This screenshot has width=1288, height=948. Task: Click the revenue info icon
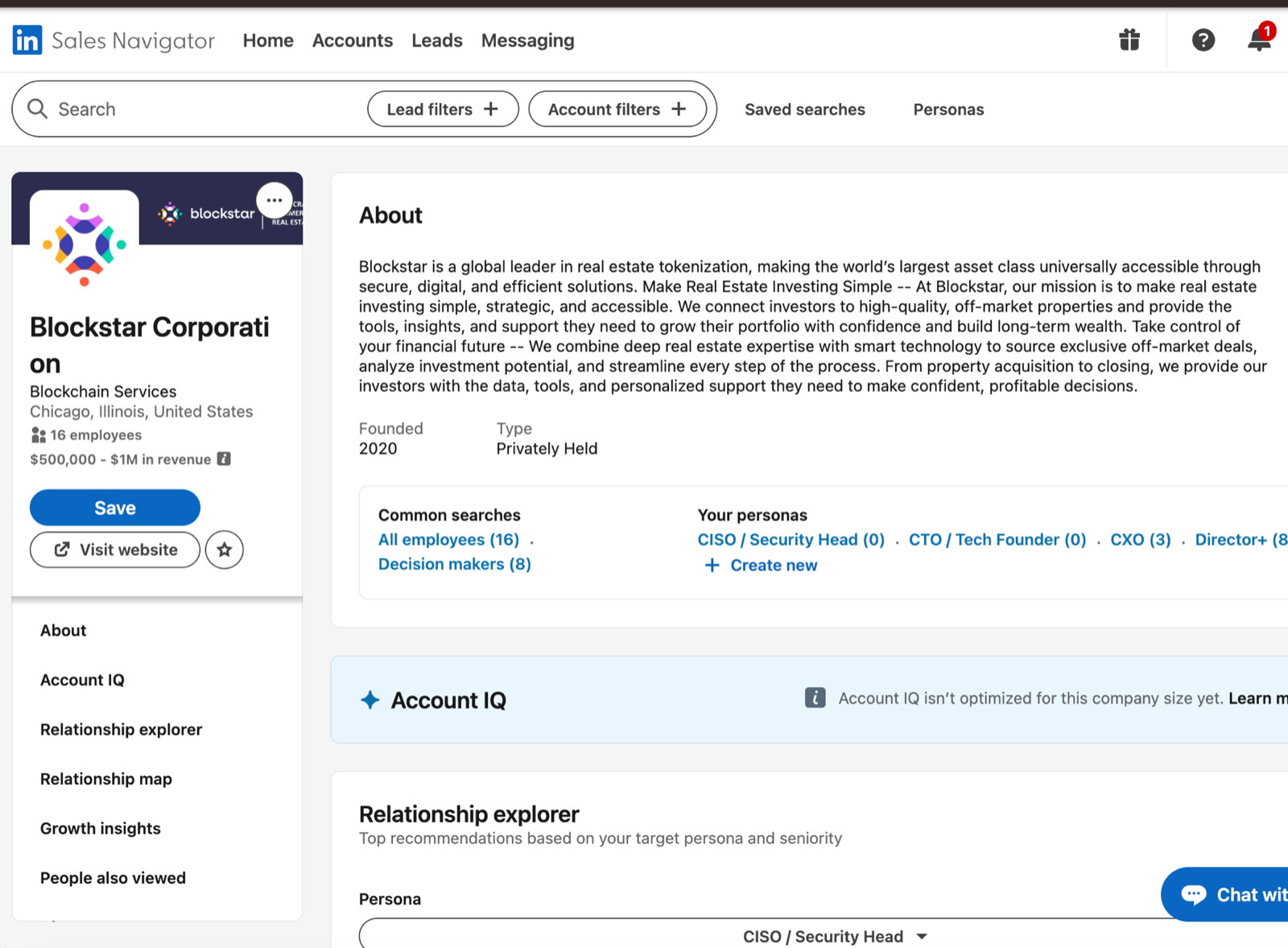point(224,459)
